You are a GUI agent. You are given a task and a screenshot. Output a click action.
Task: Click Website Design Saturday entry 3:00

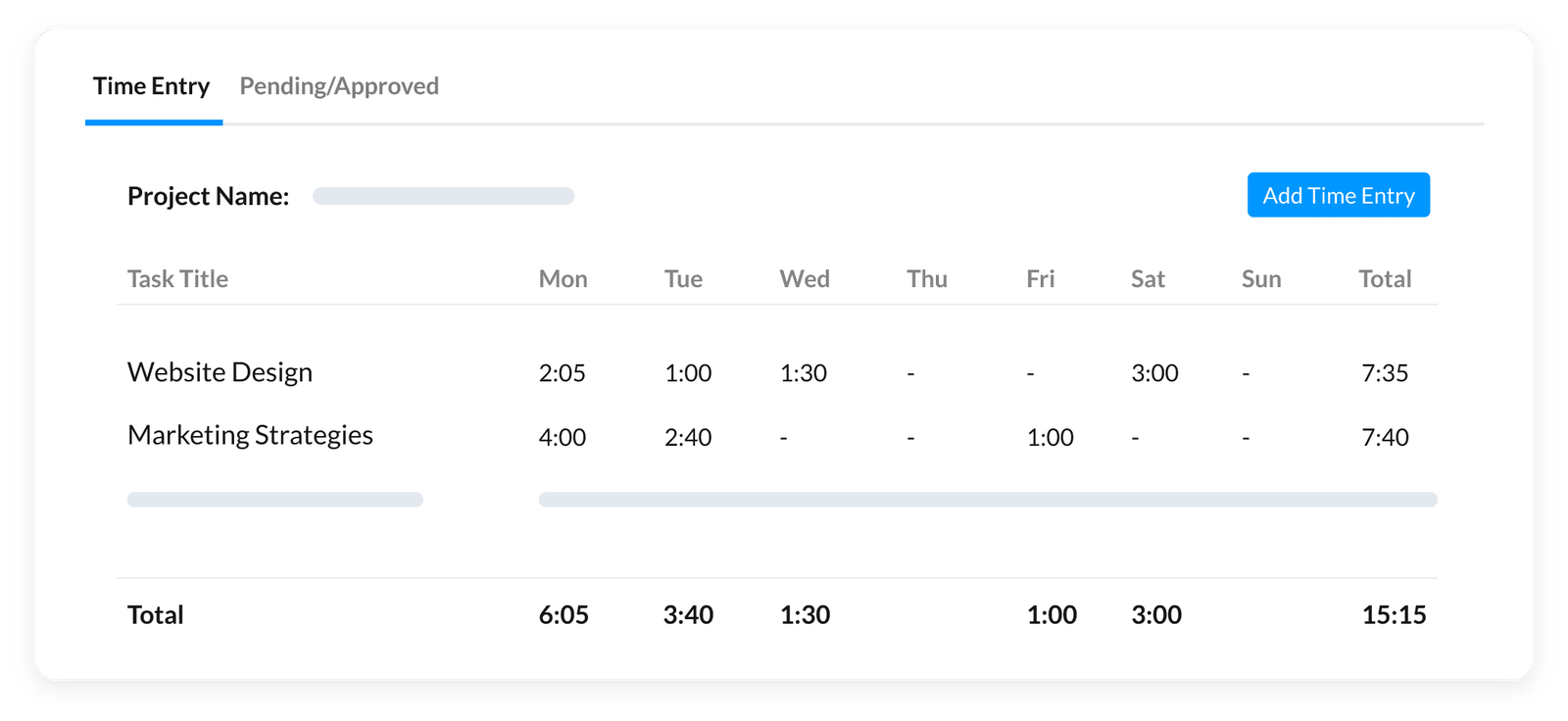click(1154, 373)
